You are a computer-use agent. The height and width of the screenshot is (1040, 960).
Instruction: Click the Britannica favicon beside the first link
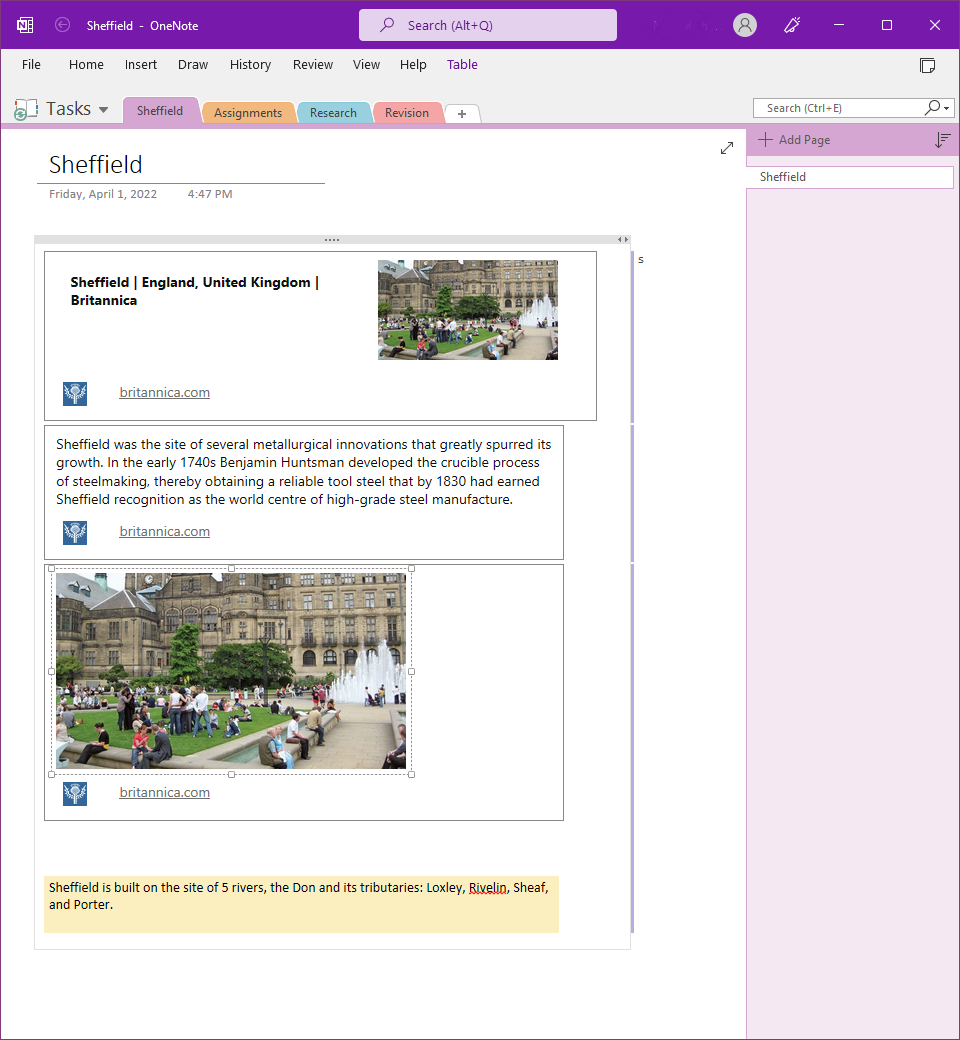click(74, 393)
